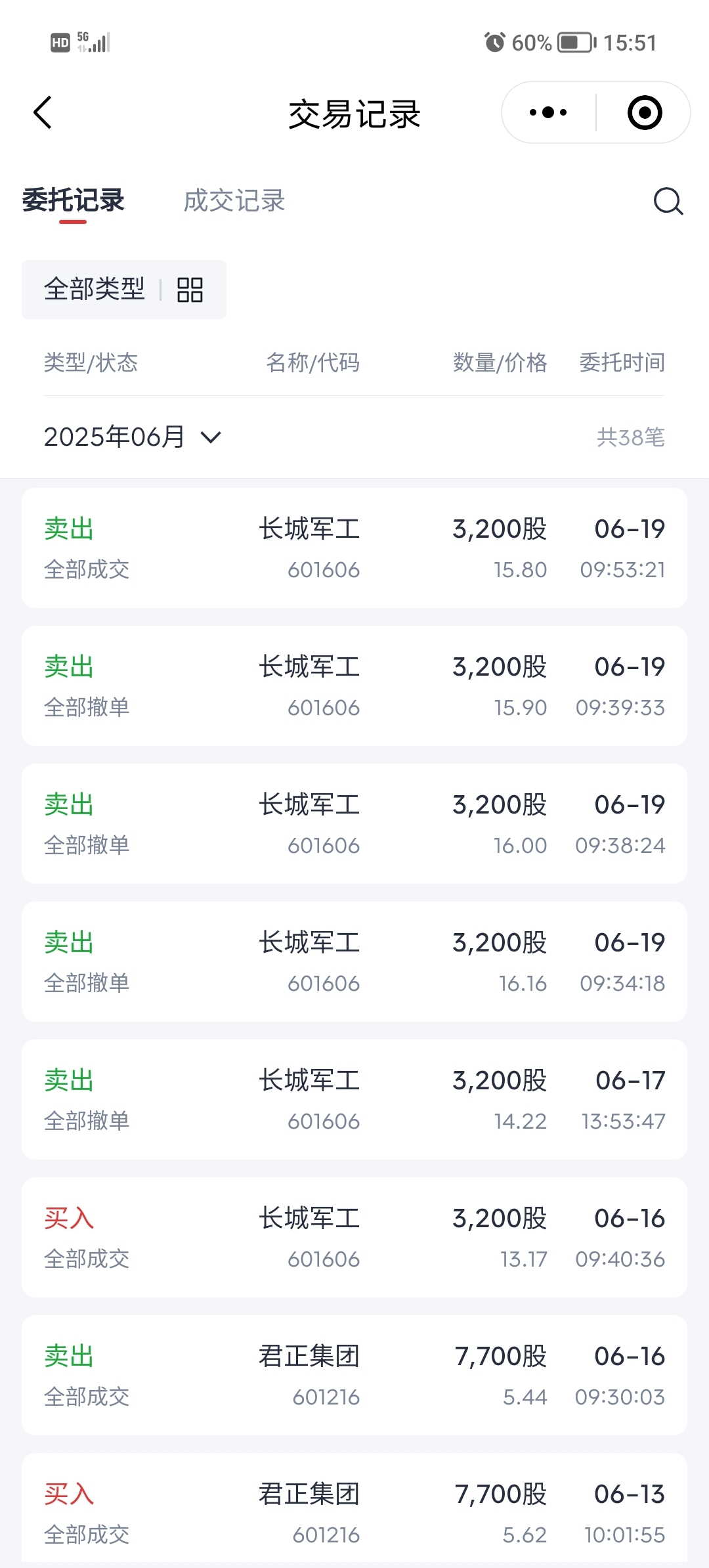
Task: Select the 委托记录 tab
Action: 73,200
